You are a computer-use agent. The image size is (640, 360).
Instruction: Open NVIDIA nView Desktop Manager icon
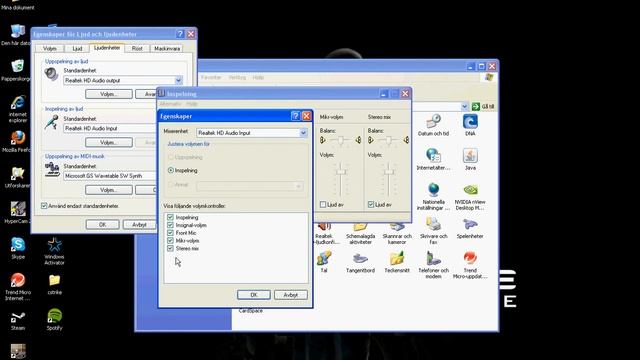pos(470,196)
